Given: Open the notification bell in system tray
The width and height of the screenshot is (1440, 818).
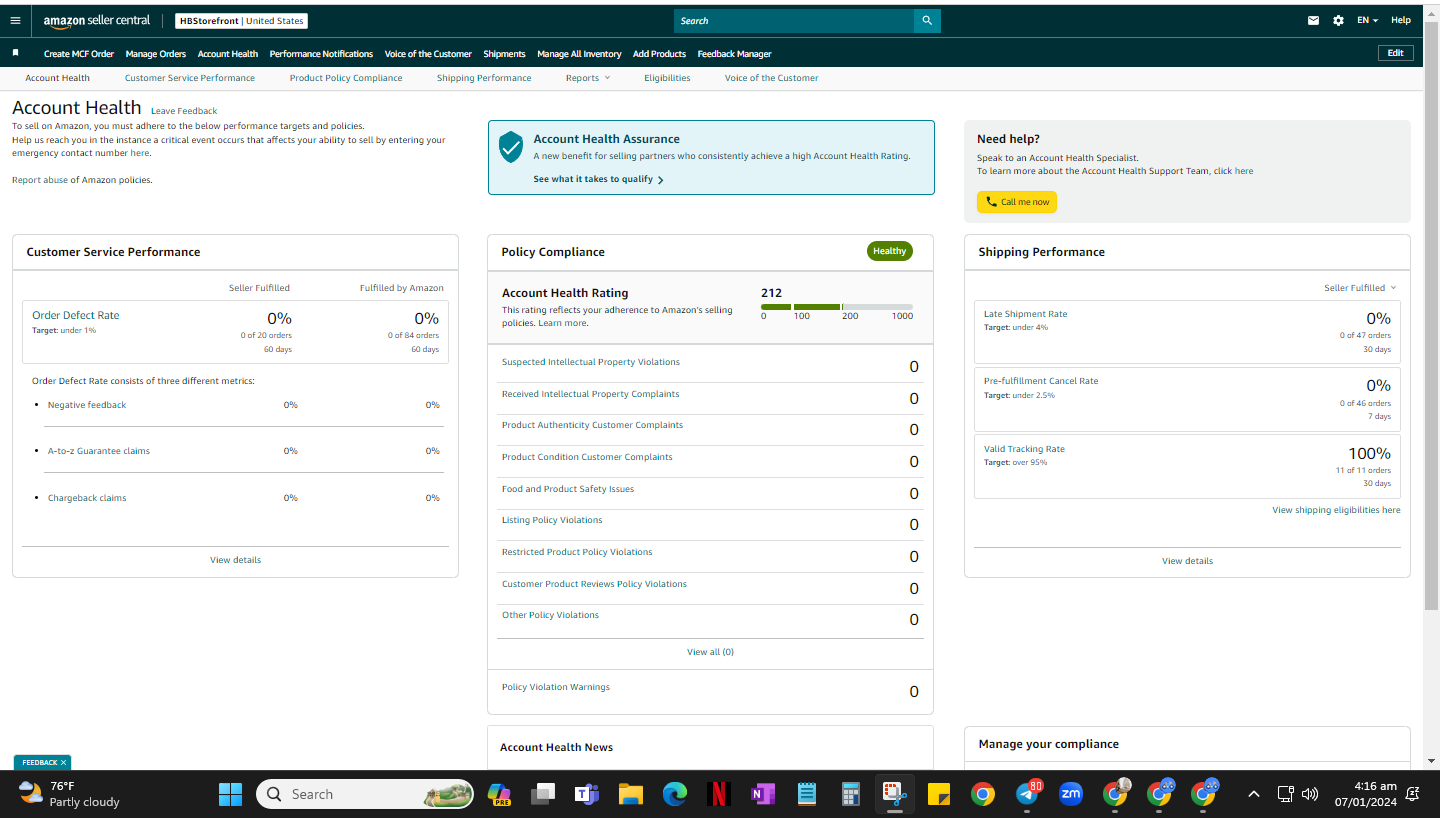Looking at the screenshot, I should pos(1413,794).
